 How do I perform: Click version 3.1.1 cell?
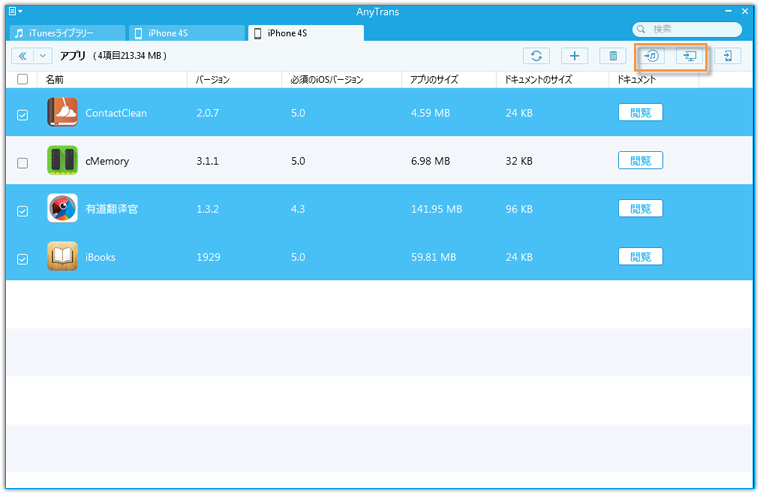click(x=207, y=161)
